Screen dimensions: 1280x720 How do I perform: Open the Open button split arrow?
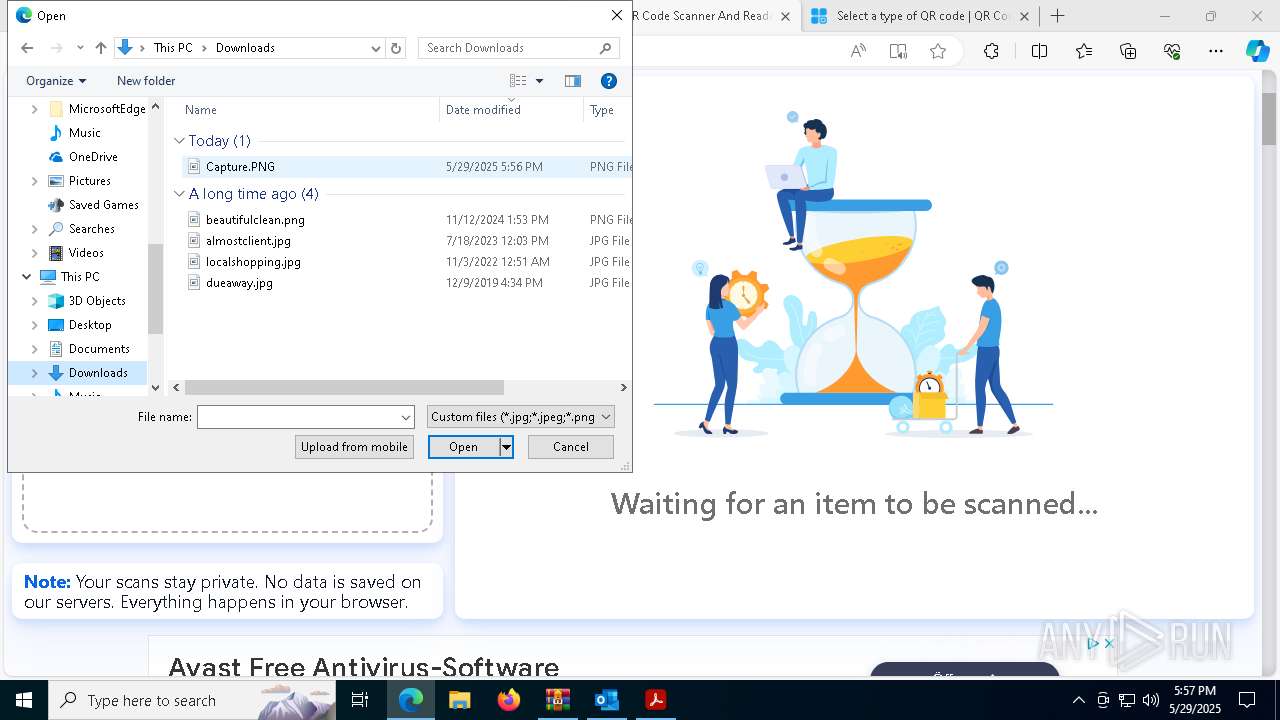(506, 447)
